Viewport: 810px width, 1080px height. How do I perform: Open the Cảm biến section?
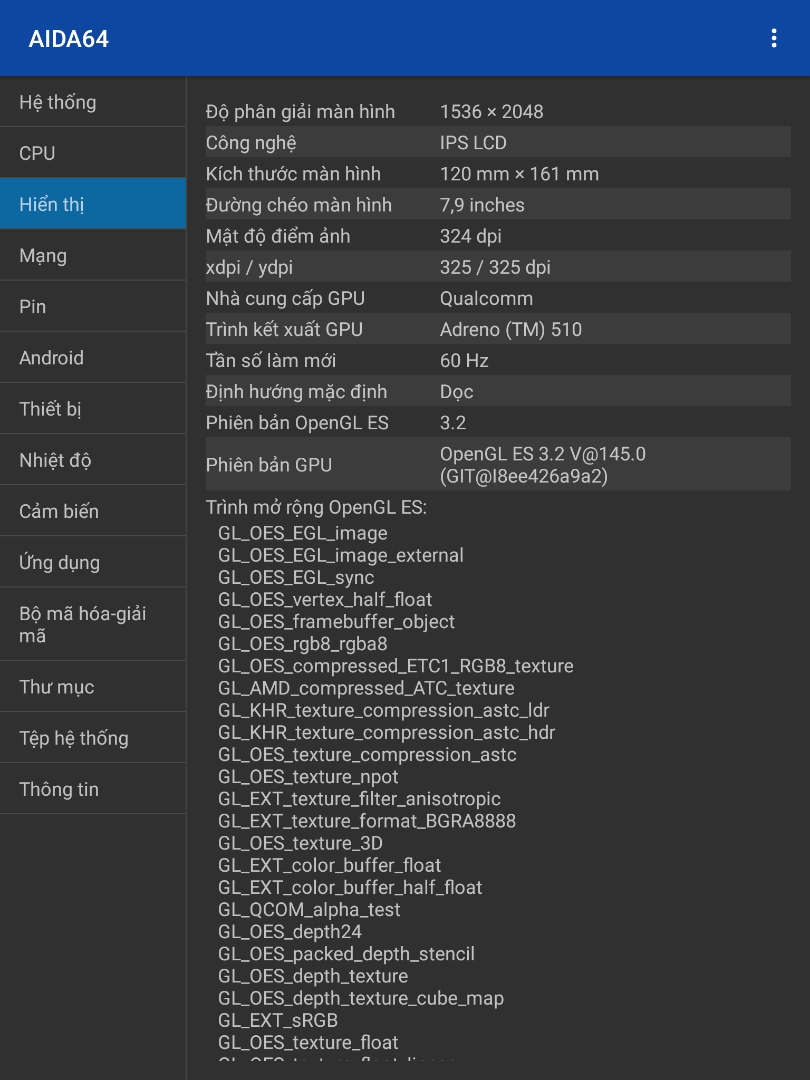click(93, 510)
